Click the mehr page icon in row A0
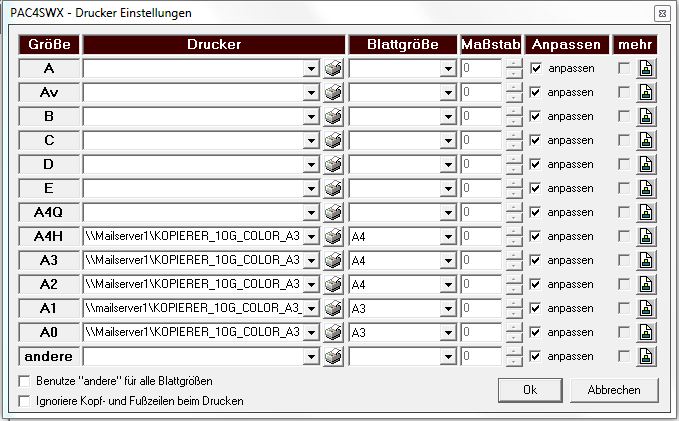Image resolution: width=679 pixels, height=421 pixels. click(646, 332)
